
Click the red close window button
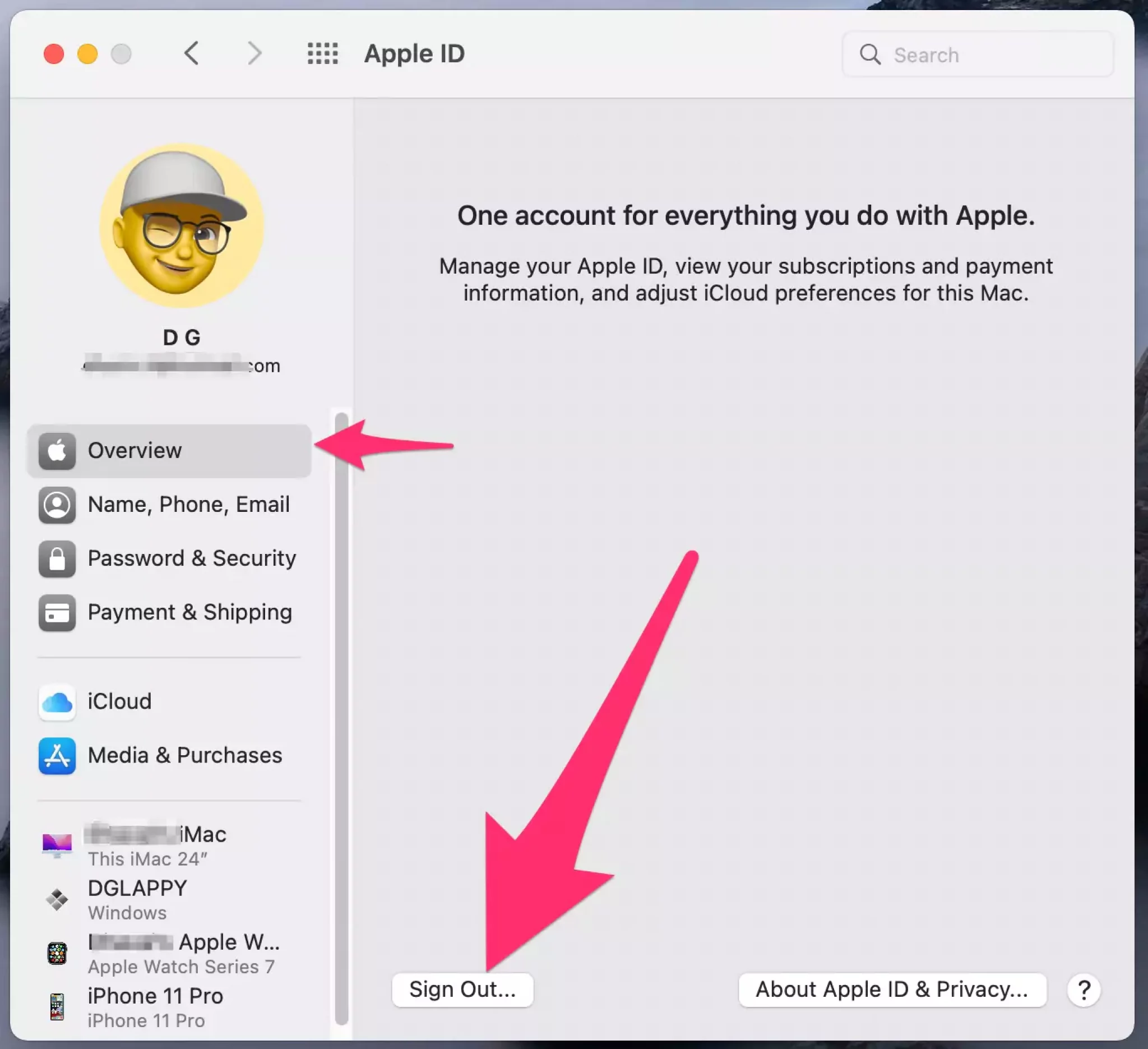(54, 54)
